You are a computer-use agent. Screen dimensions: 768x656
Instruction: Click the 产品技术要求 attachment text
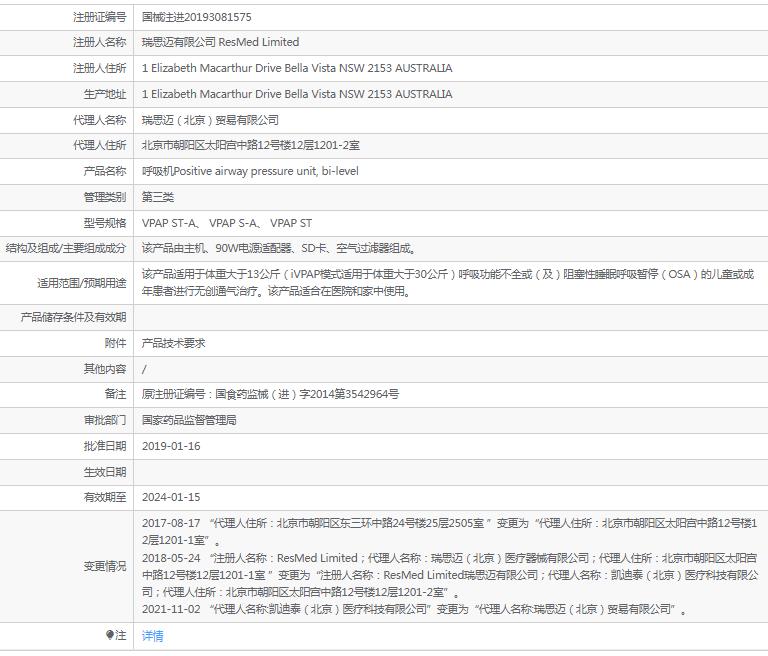pos(173,343)
